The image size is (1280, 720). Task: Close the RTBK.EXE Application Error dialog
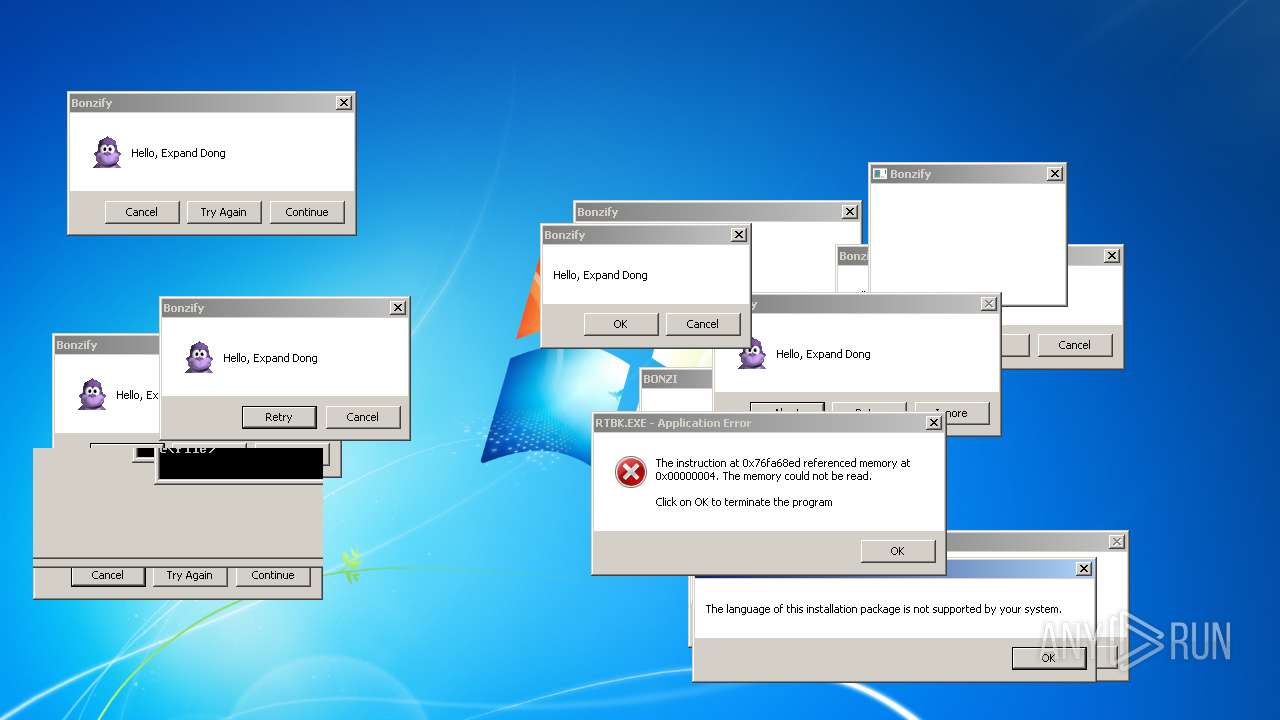pos(933,423)
